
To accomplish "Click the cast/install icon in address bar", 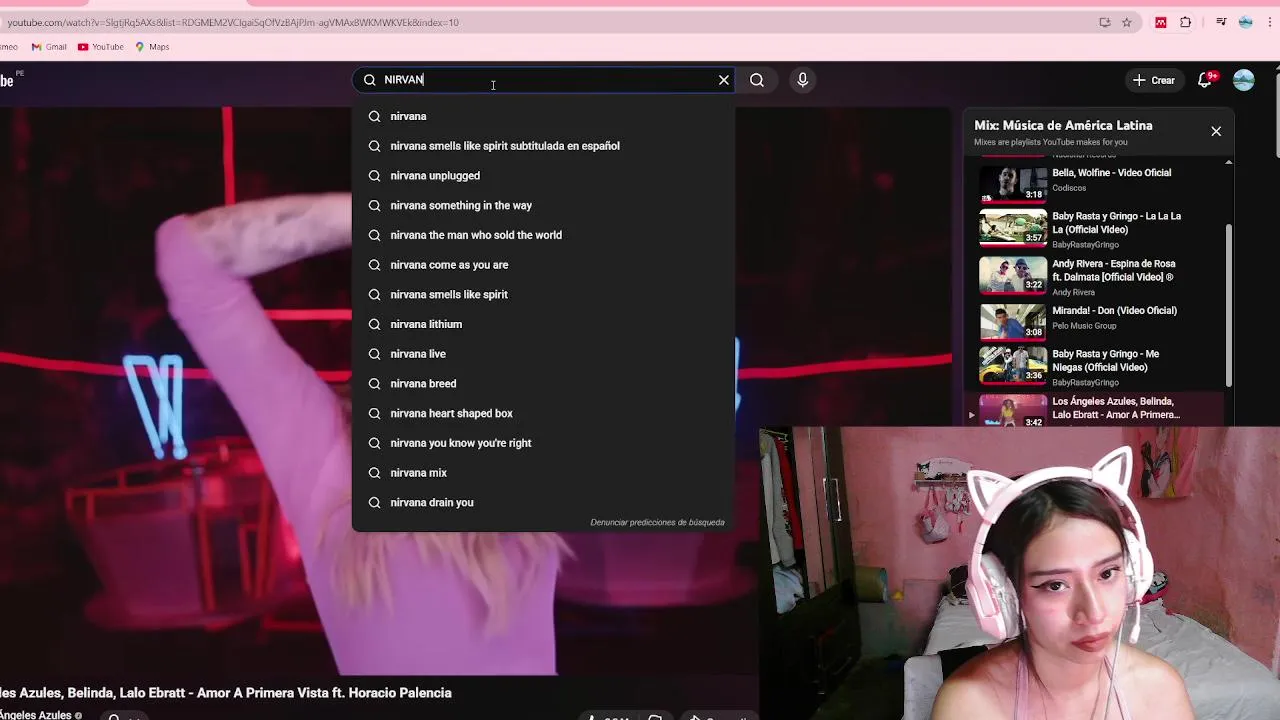I will tap(1105, 22).
